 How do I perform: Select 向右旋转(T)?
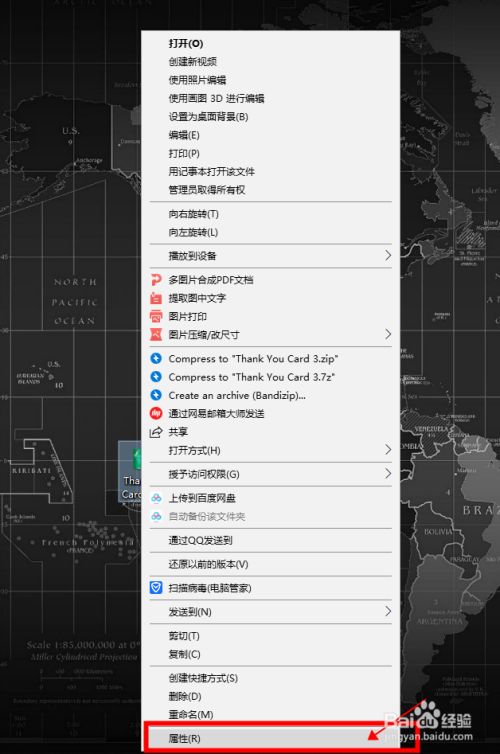[x=271, y=214]
